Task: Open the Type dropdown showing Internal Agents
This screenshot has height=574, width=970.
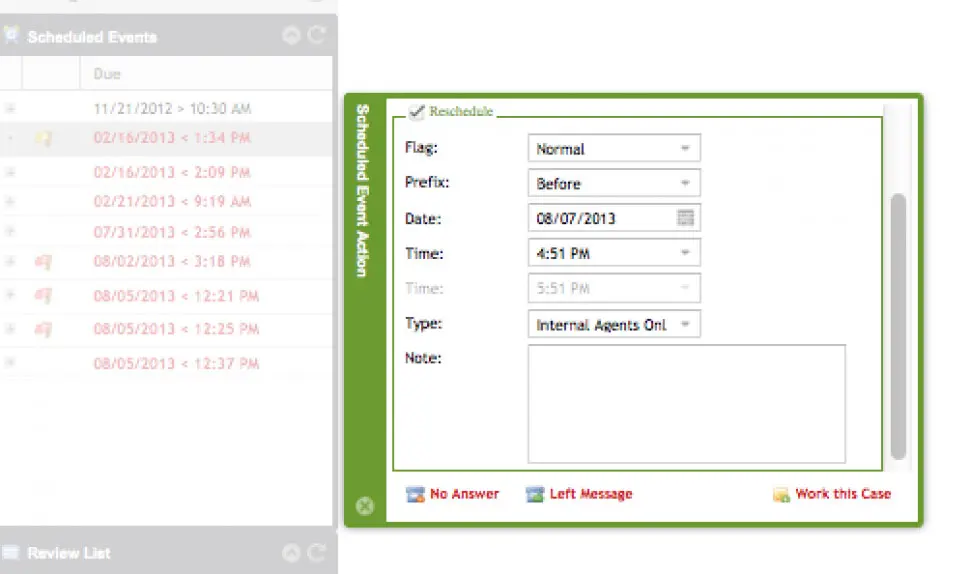Action: click(614, 324)
